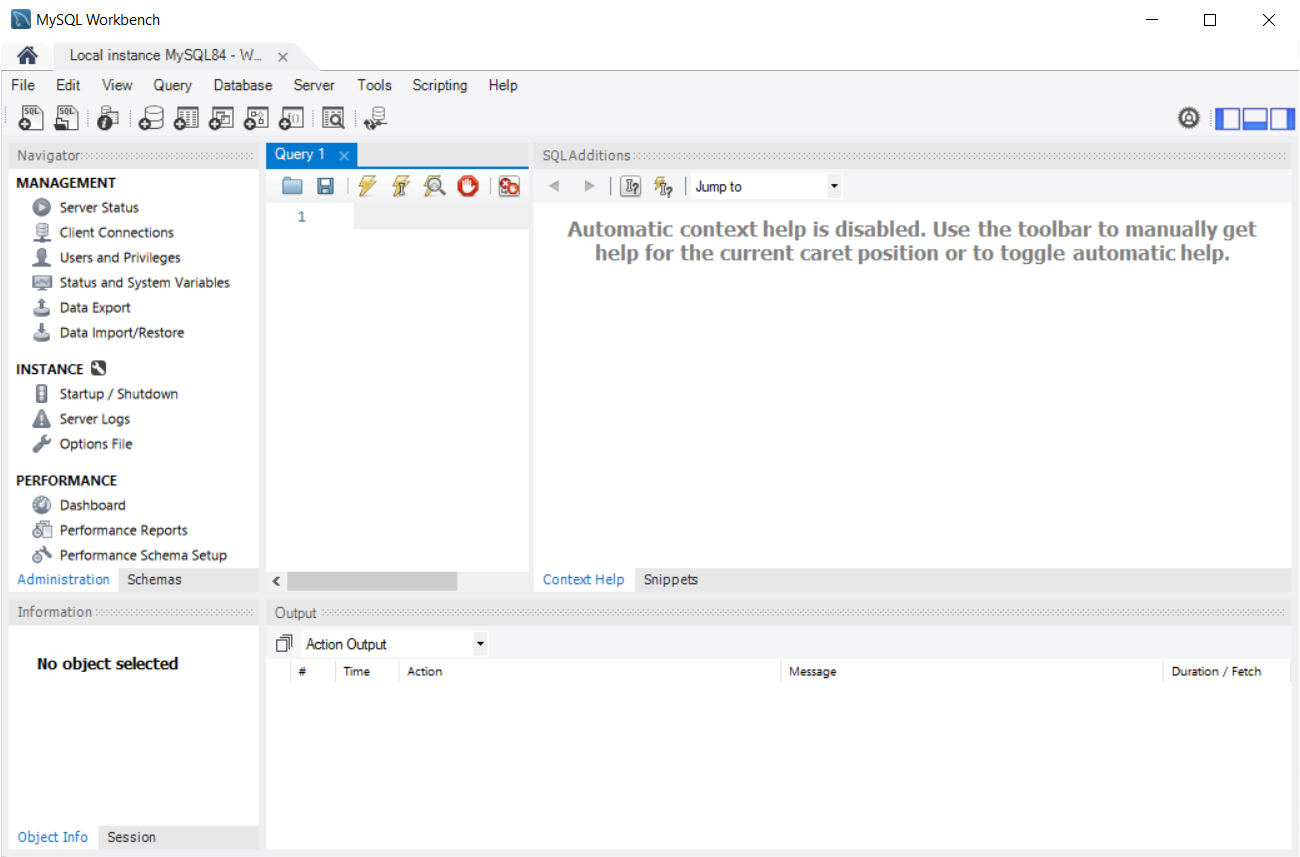Open the Tools menu
The height and width of the screenshot is (857, 1300).
(x=375, y=85)
